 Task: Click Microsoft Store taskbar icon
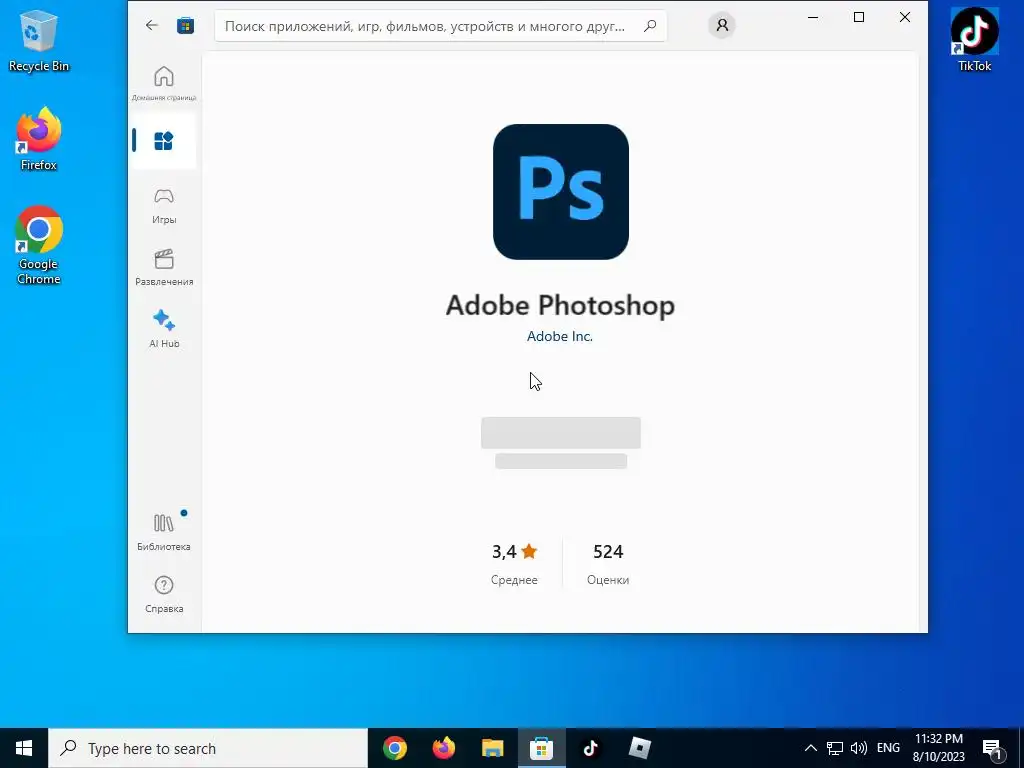tap(541, 748)
